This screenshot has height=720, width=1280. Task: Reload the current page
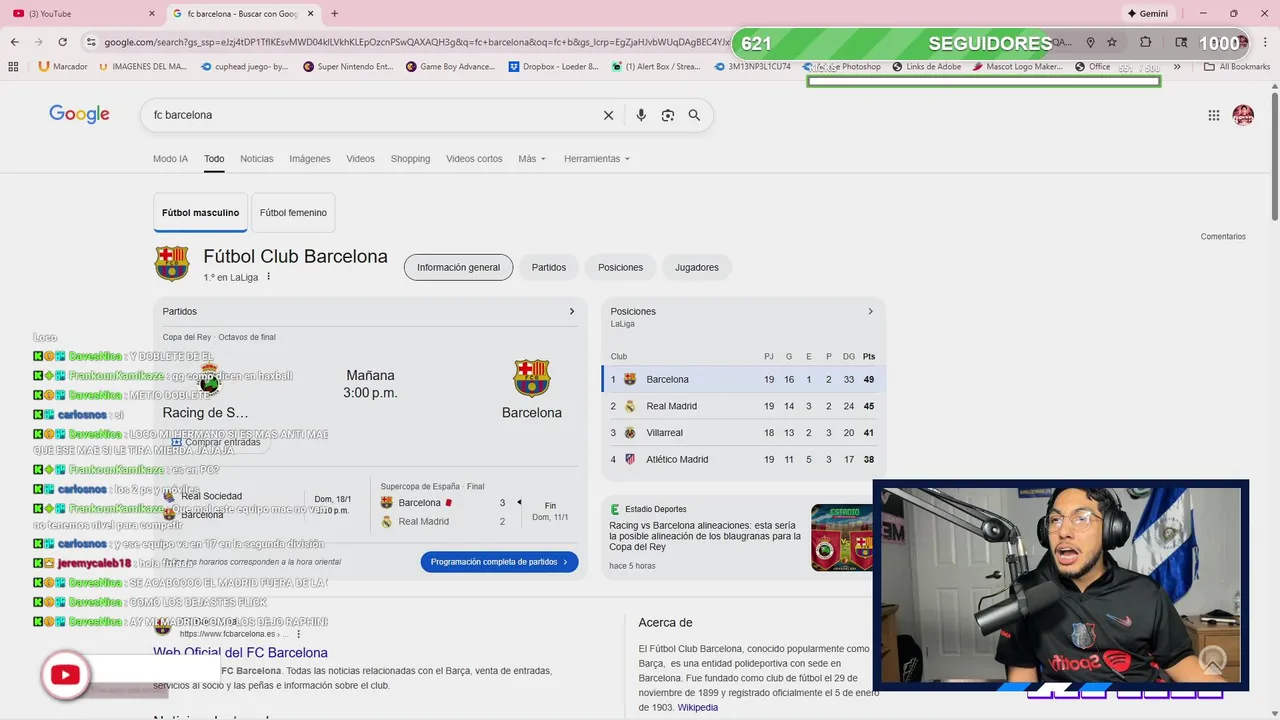(x=62, y=42)
